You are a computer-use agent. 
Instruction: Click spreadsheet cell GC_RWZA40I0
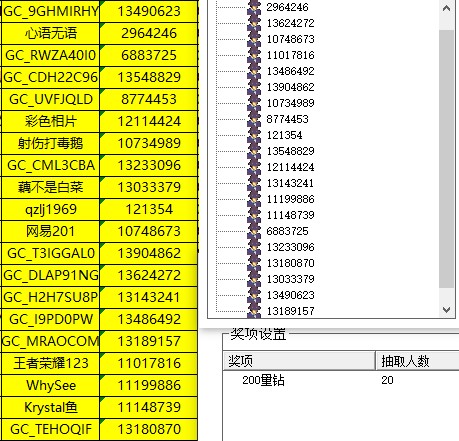click(50, 55)
